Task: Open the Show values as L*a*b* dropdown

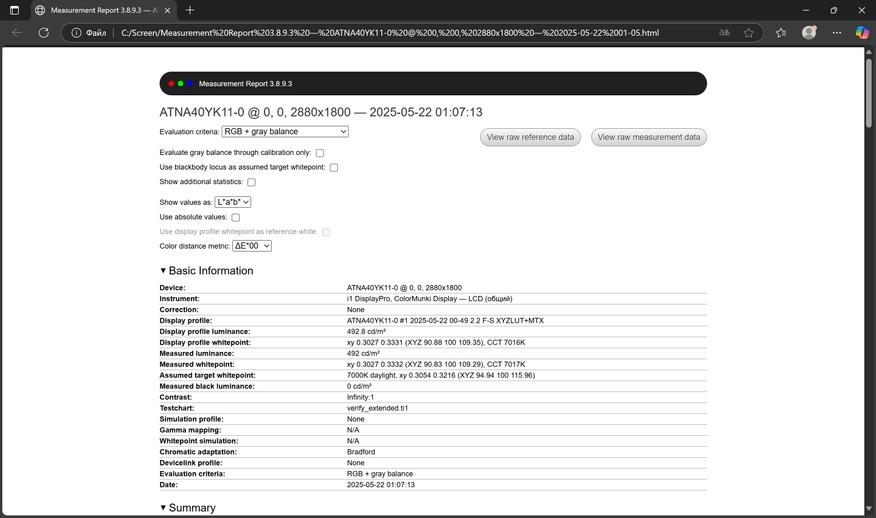Action: (232, 202)
